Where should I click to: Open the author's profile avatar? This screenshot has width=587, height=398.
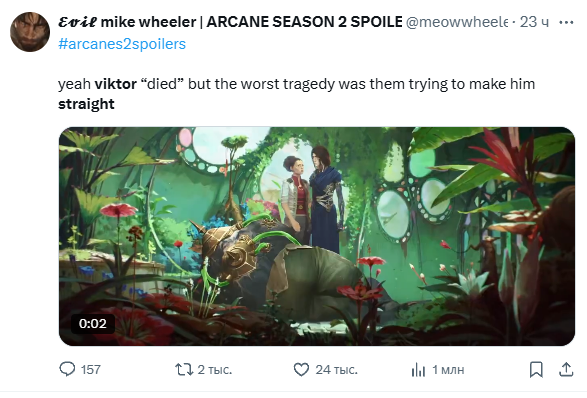click(30, 32)
